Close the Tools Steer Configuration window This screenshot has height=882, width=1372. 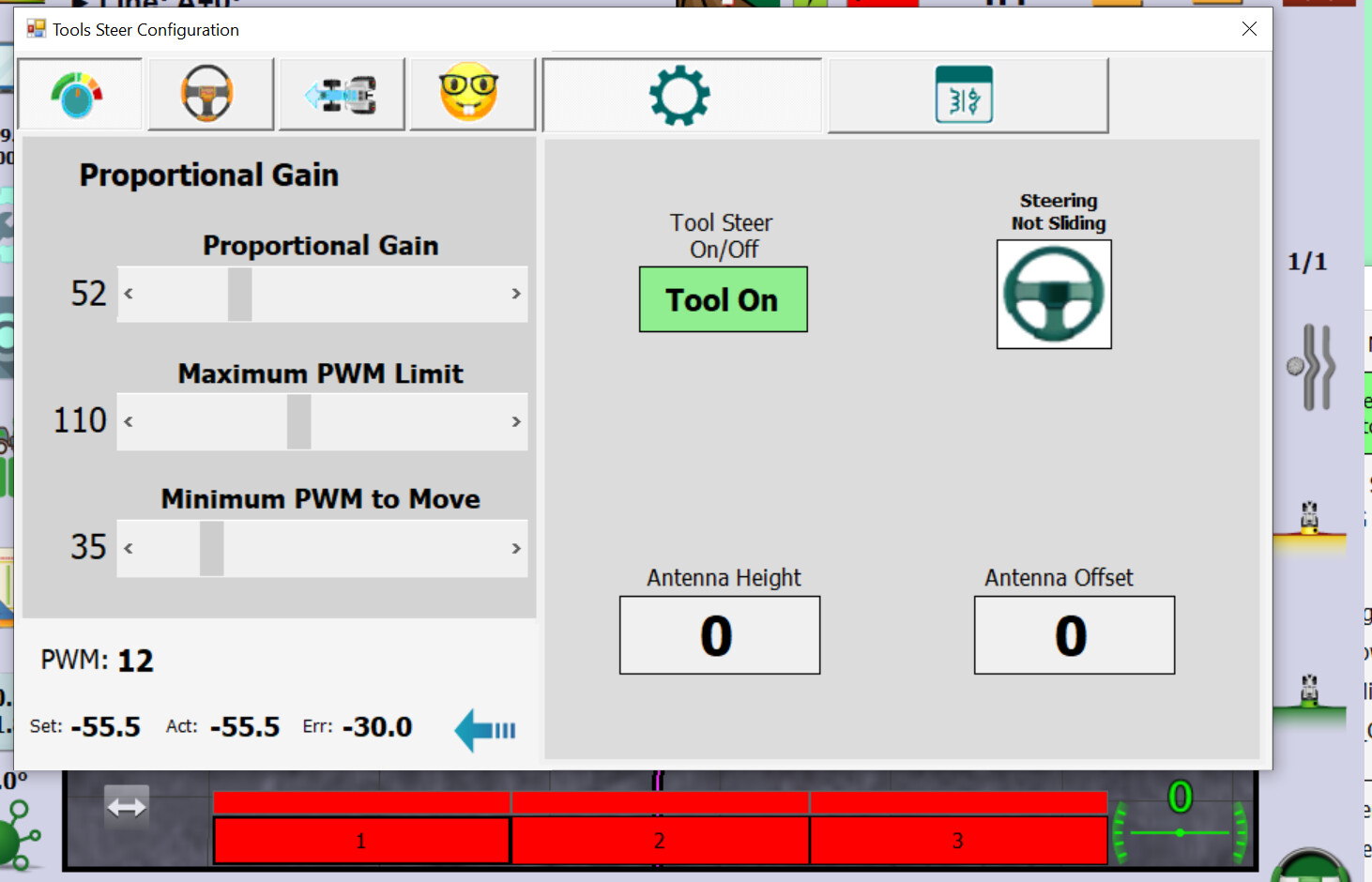pos(1249,29)
